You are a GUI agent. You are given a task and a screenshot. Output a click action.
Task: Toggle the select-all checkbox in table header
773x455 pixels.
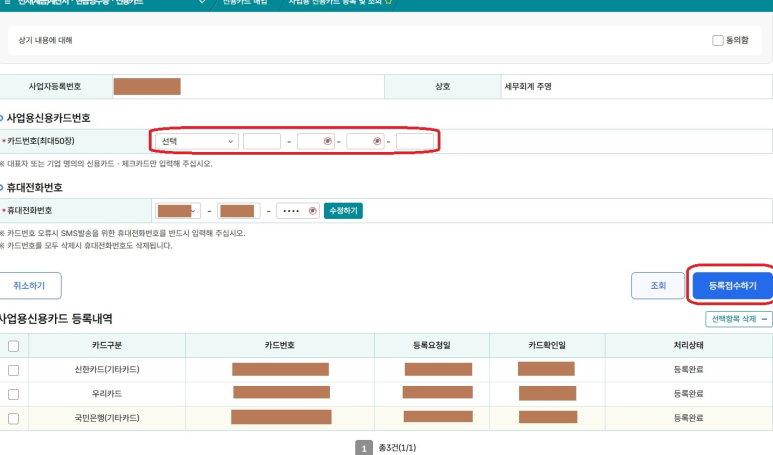[x=14, y=346]
